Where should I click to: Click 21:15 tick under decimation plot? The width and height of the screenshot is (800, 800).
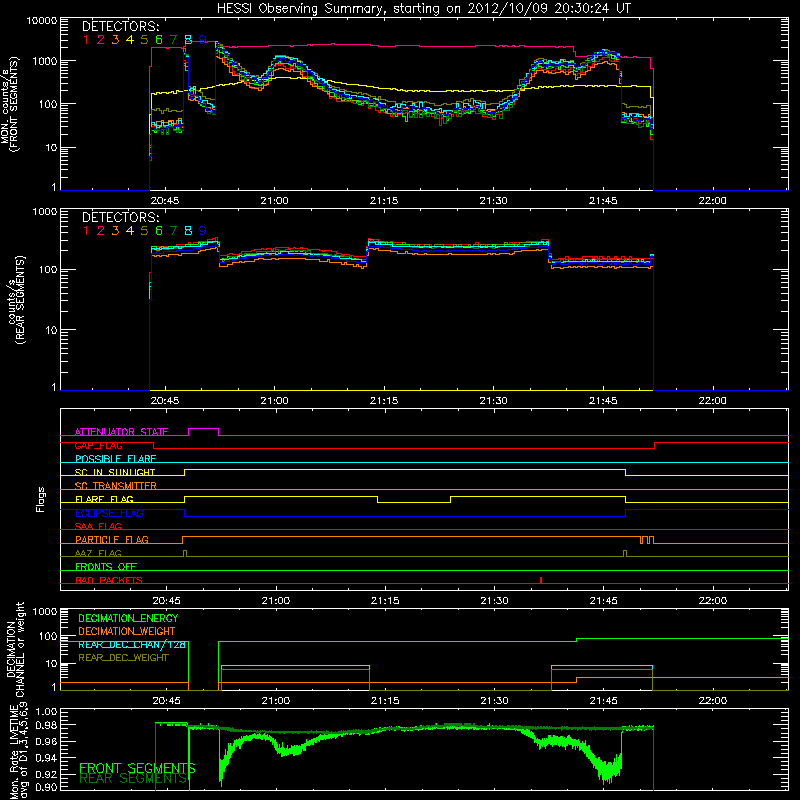click(385, 701)
